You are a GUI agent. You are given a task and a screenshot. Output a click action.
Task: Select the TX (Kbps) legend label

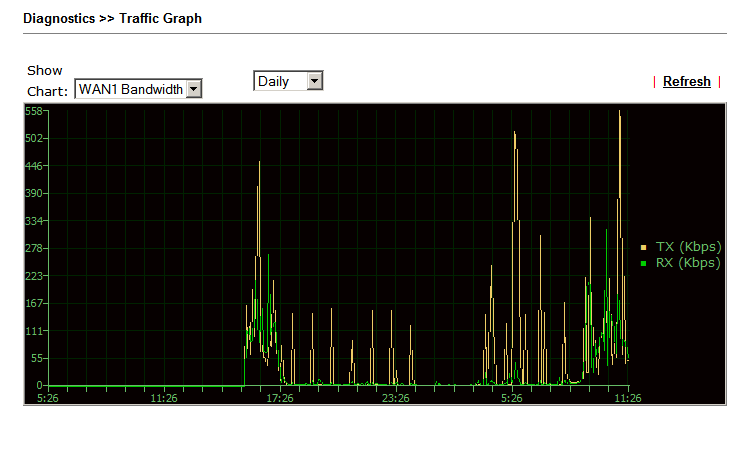688,247
